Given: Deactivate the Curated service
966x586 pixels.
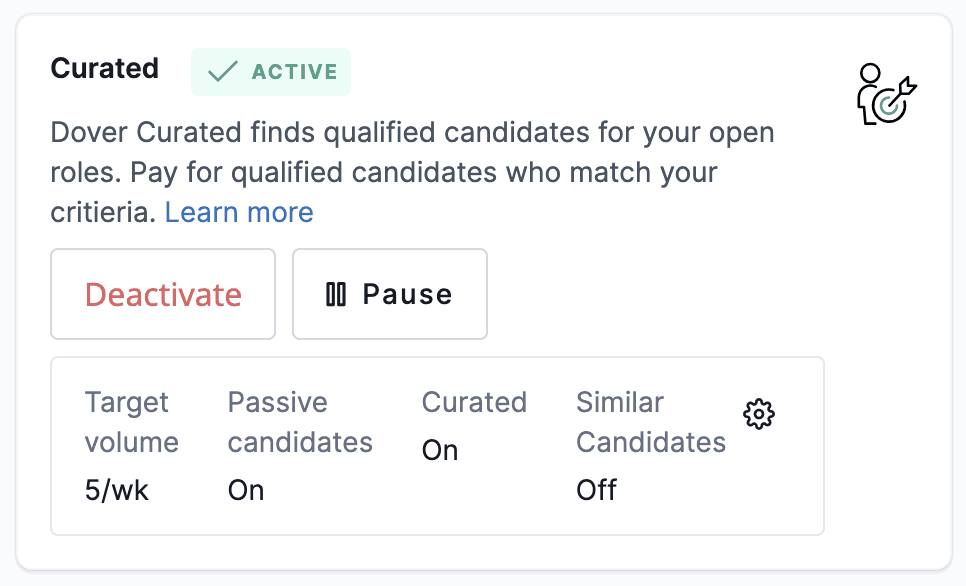Looking at the screenshot, I should click(x=163, y=294).
